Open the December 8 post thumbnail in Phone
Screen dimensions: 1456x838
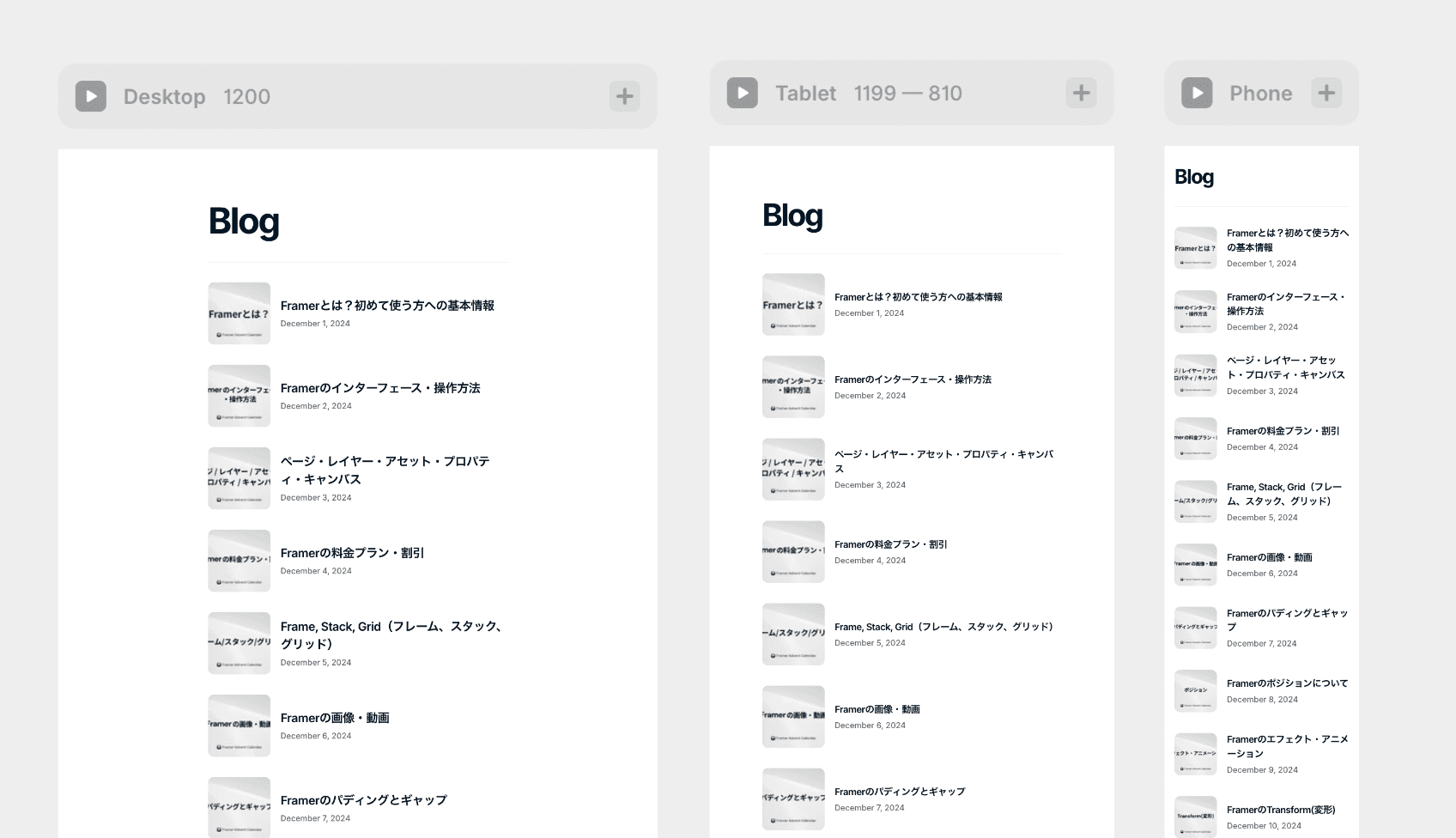pyautogui.click(x=1196, y=691)
